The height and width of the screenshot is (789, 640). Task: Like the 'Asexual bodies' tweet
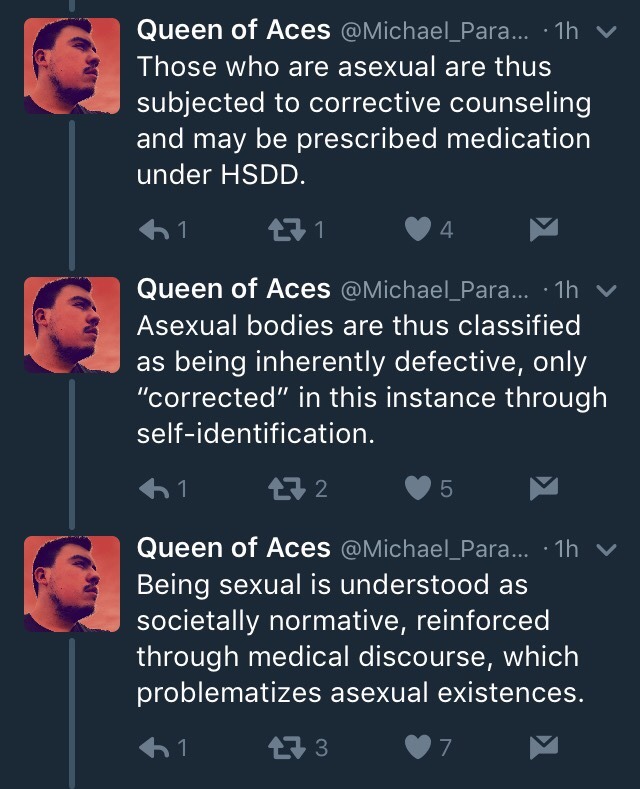(419, 488)
